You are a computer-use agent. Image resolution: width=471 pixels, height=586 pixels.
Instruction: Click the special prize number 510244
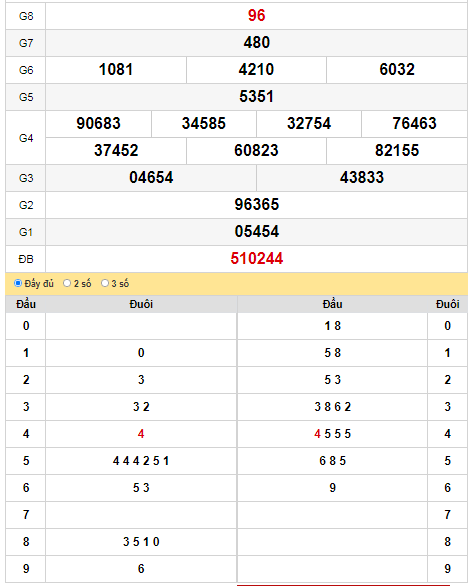point(256,259)
